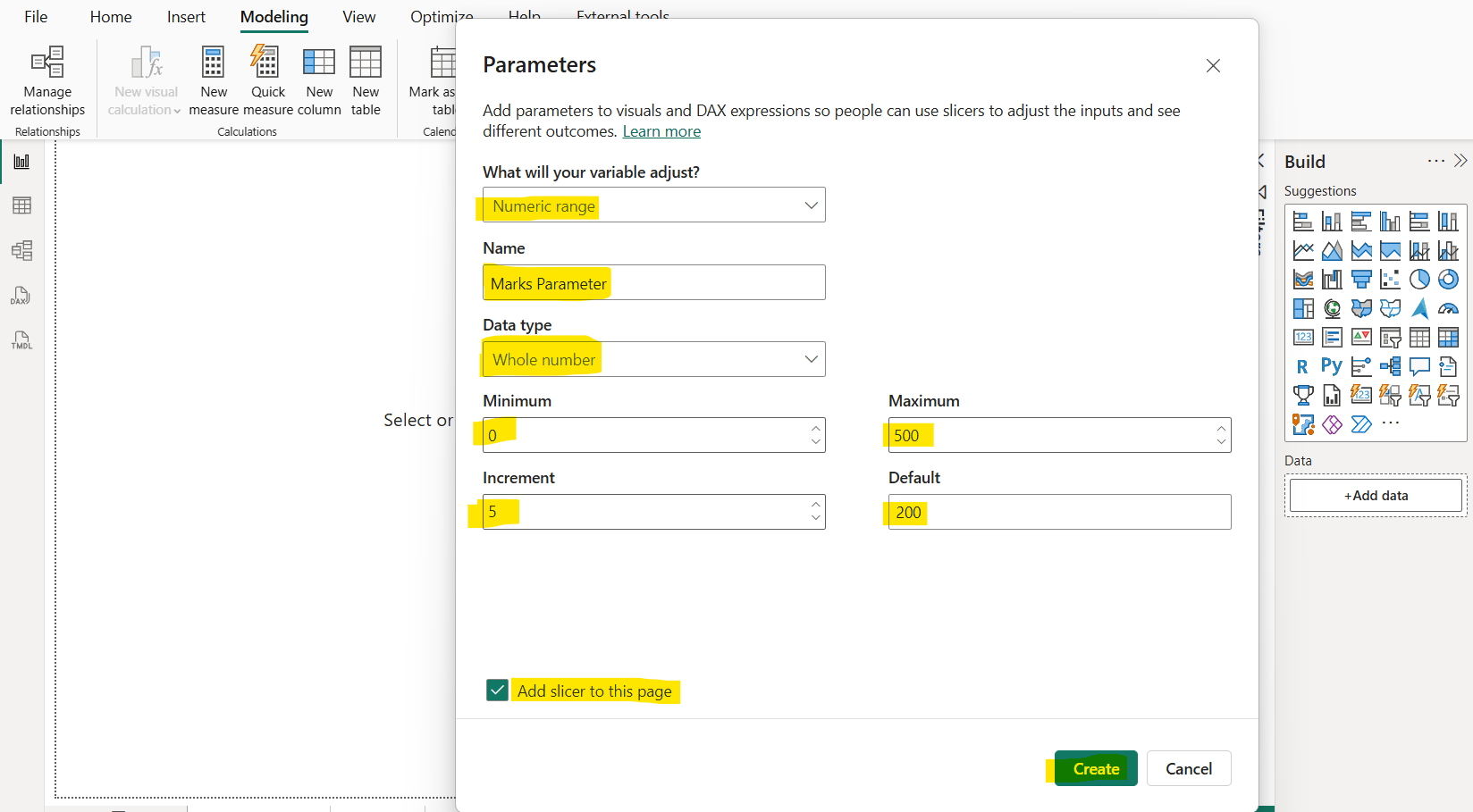Viewport: 1473px width, 812px height.
Task: Switch to Table view in left sidebar
Action: (21, 205)
